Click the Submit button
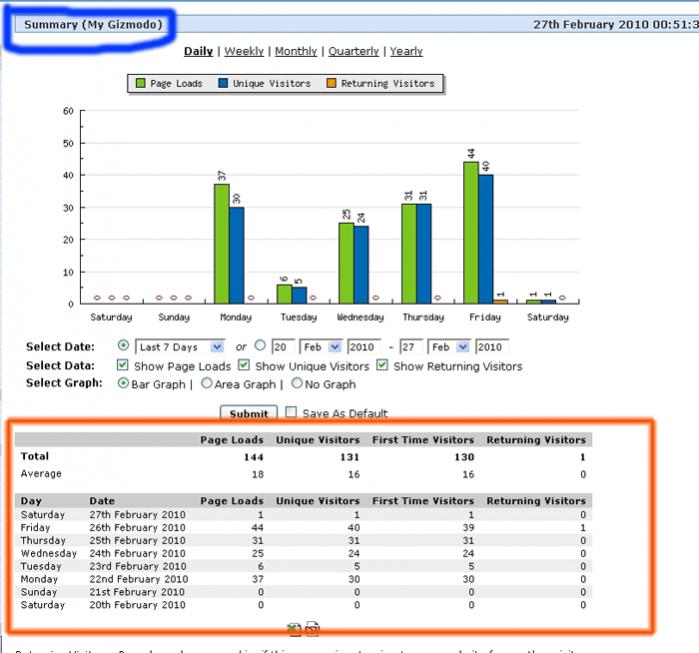Viewport: 699px width, 653px height. (x=249, y=413)
